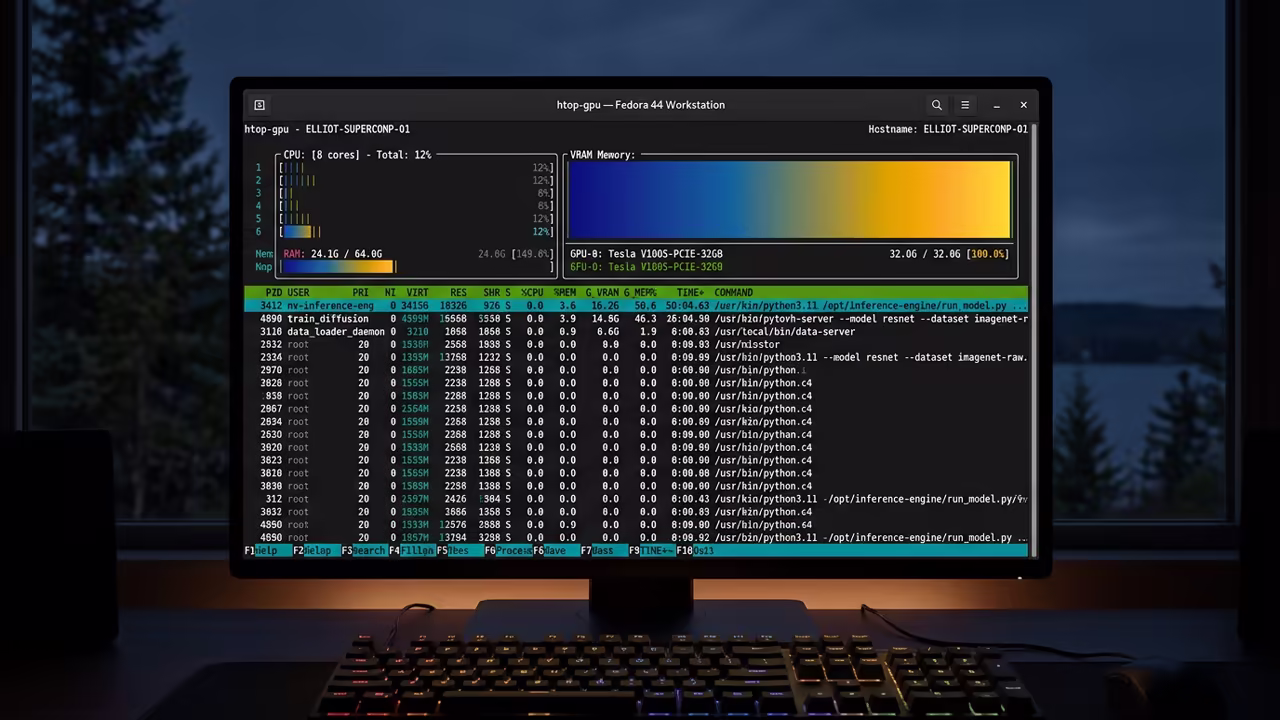
Task: Sort by the USER column header
Action: (x=298, y=292)
